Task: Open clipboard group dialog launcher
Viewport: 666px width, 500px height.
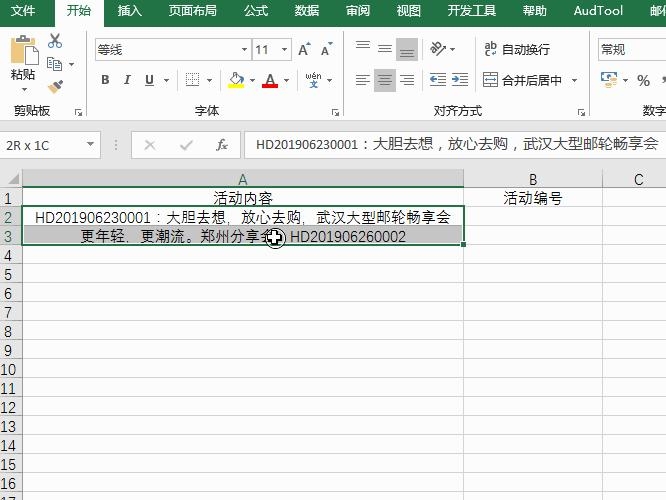Action: (78, 112)
